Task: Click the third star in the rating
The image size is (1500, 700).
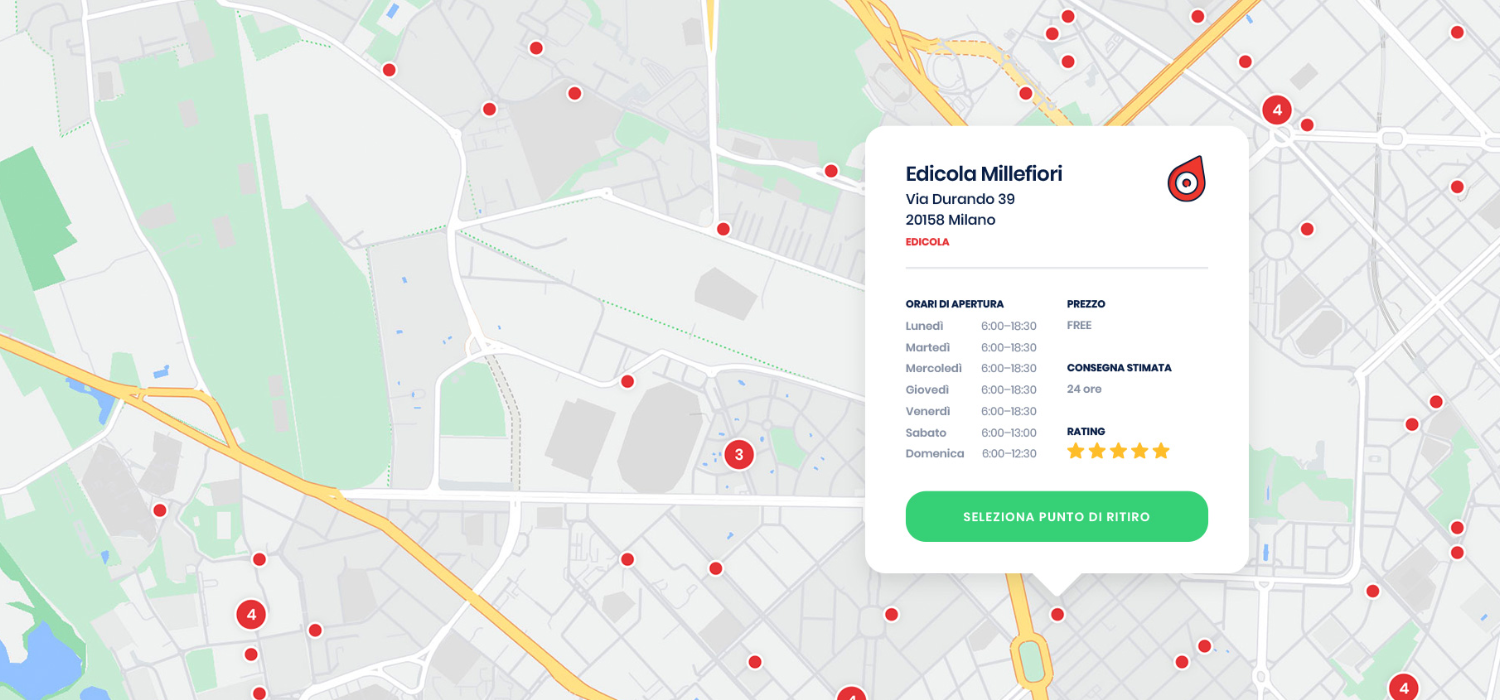Action: 1118,451
